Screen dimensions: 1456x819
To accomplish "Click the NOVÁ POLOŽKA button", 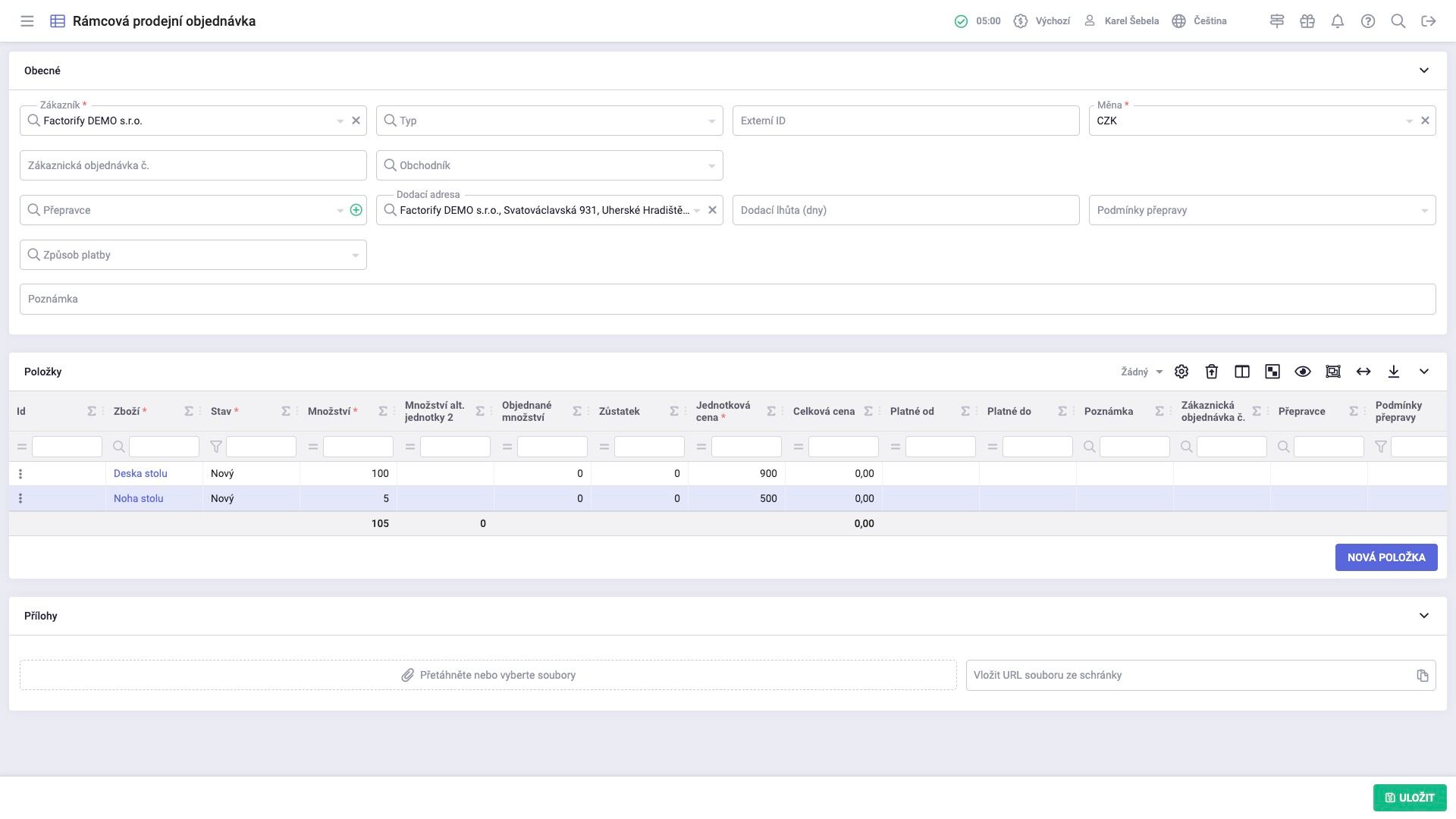I will 1385,557.
